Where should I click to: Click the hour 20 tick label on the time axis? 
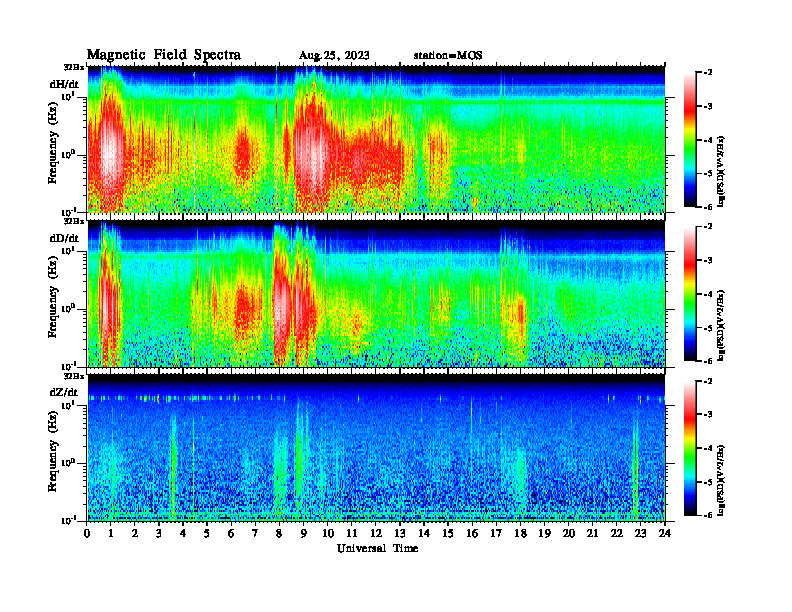coord(568,533)
